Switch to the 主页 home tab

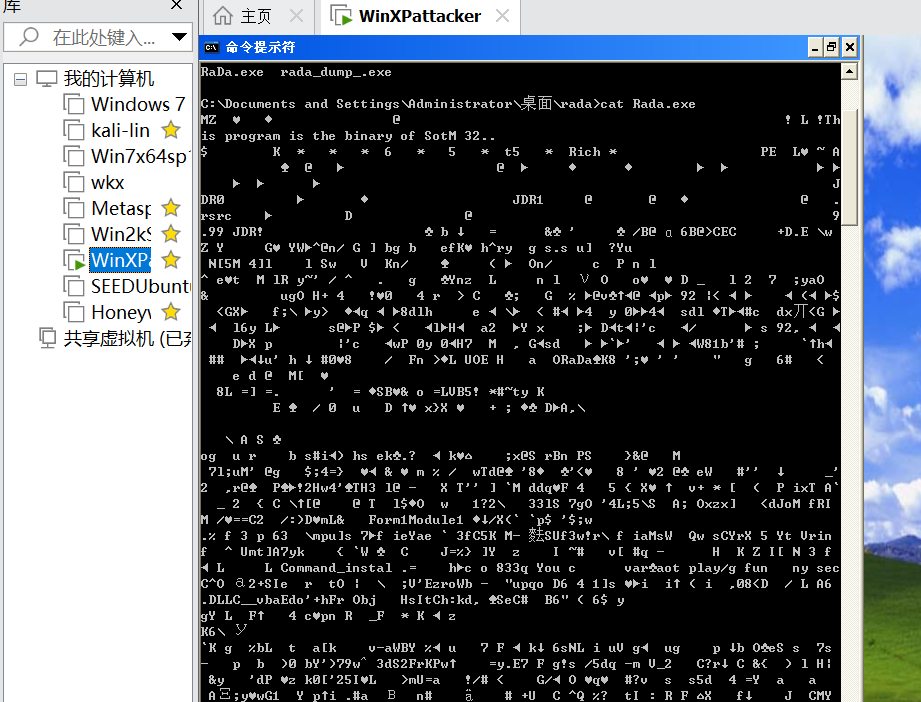pos(256,16)
